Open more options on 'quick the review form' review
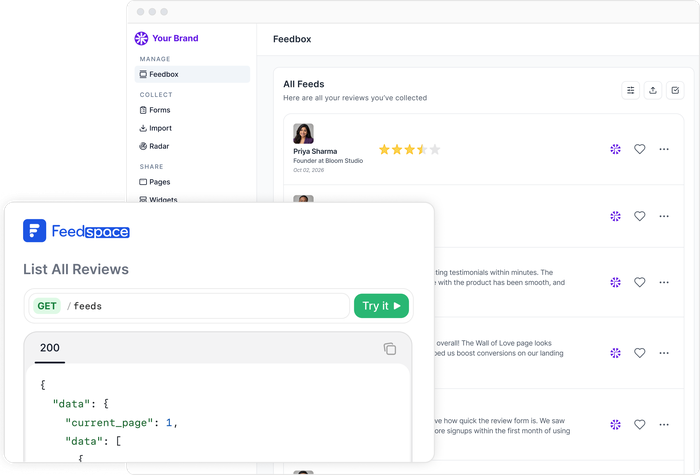700x475 pixels. click(664, 425)
